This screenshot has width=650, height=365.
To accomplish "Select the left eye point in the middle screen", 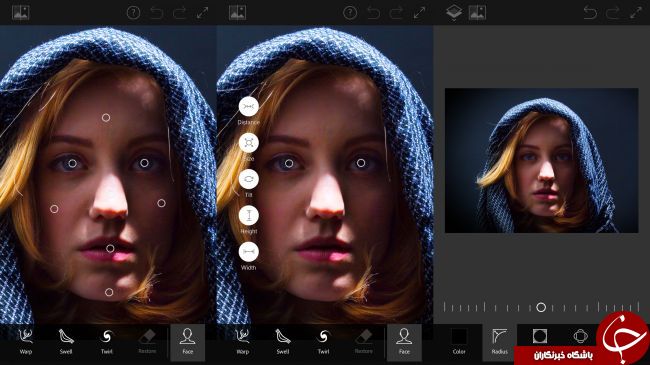I will [289, 163].
